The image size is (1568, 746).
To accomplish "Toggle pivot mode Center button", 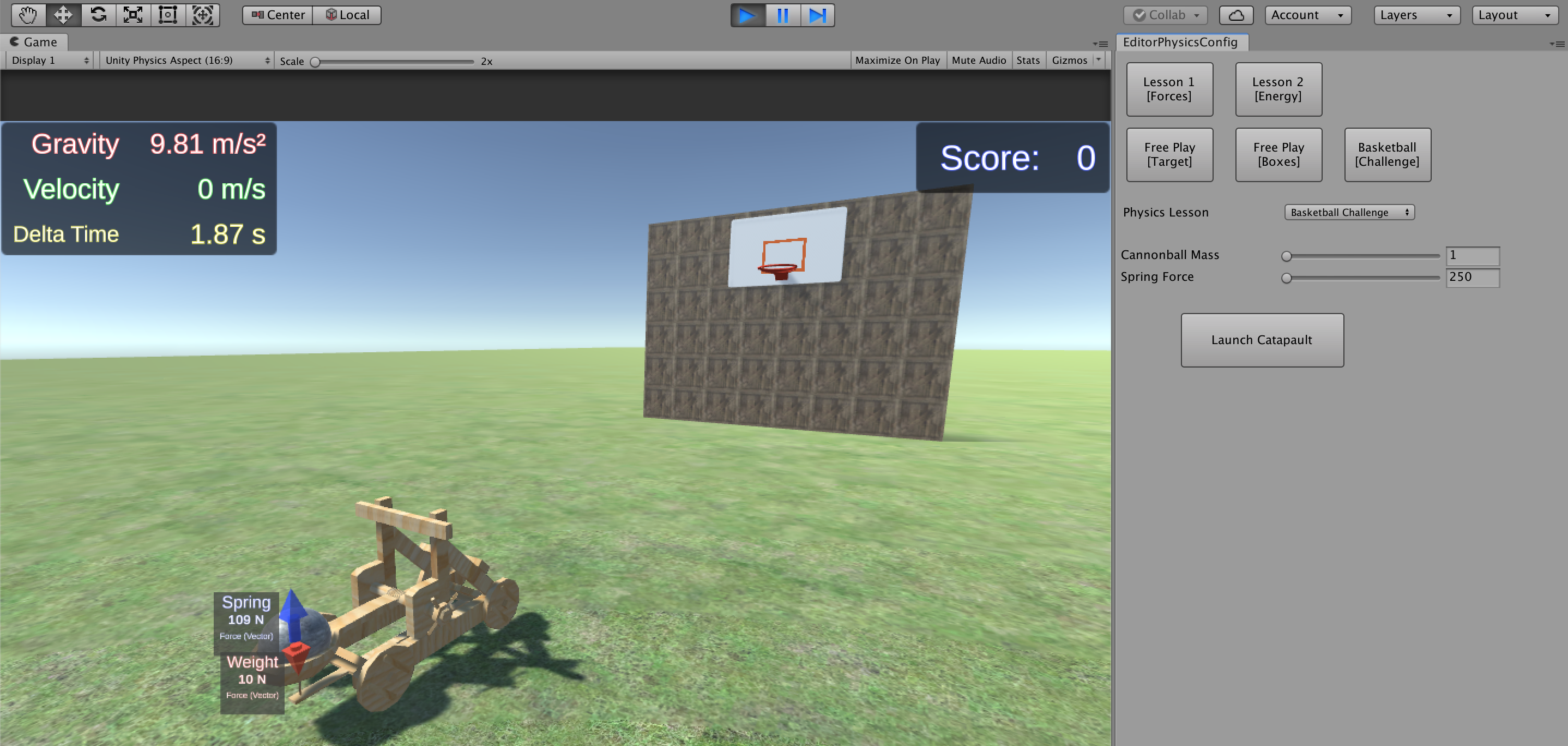I will click(x=278, y=15).
